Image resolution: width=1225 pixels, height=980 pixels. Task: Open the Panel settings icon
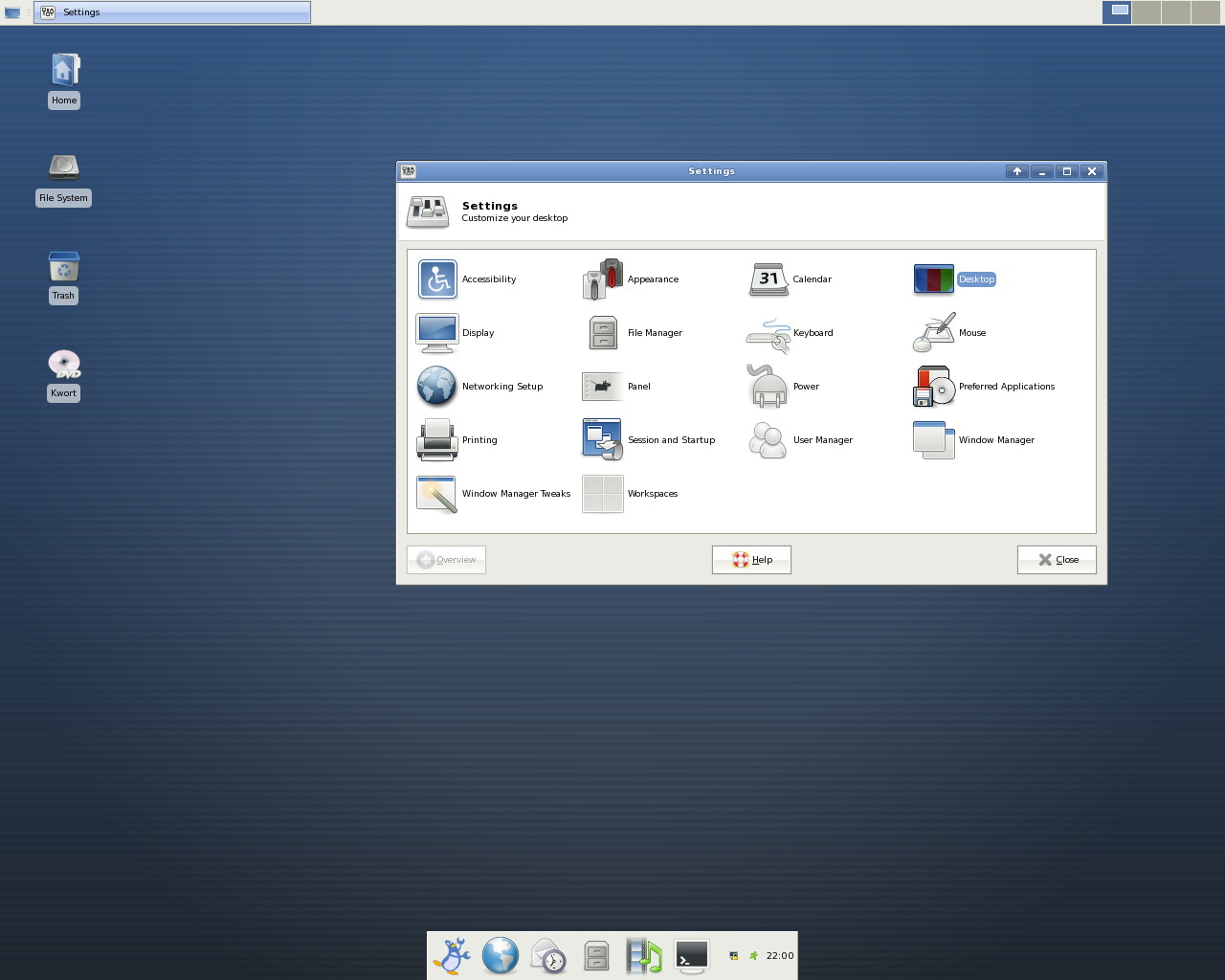[x=603, y=387]
